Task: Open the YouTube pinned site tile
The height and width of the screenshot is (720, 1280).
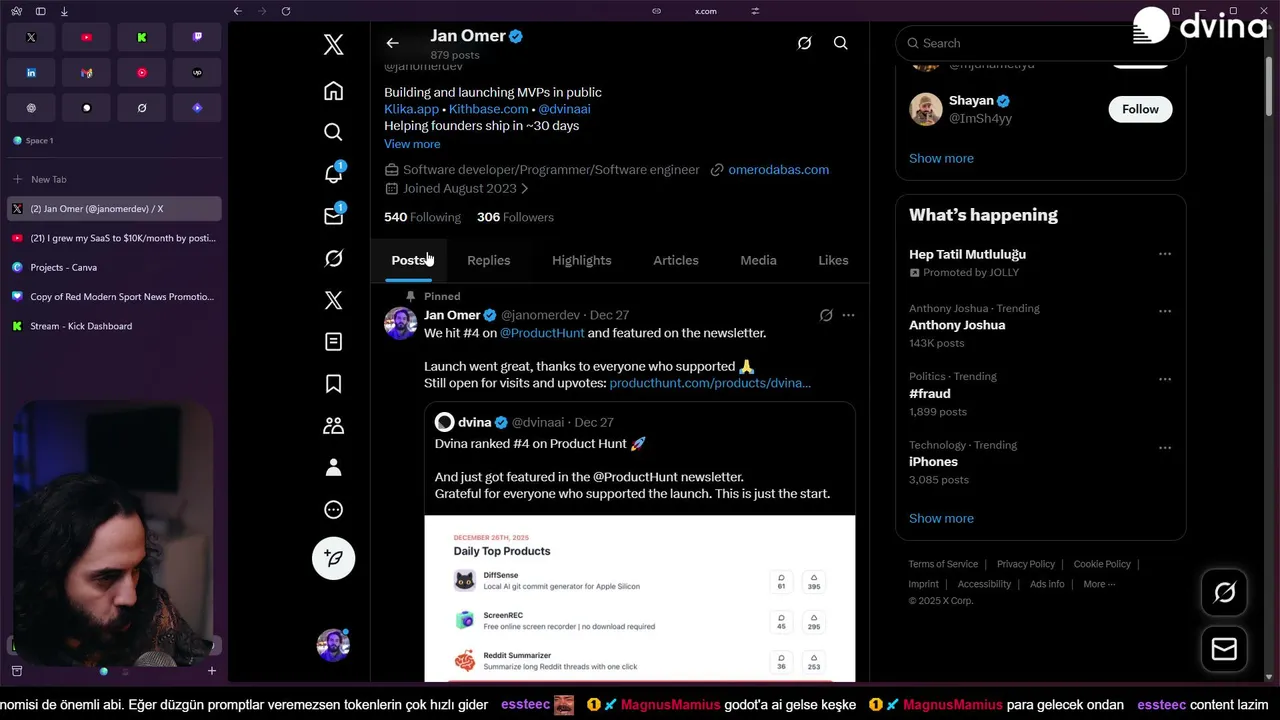Action: (x=86, y=38)
